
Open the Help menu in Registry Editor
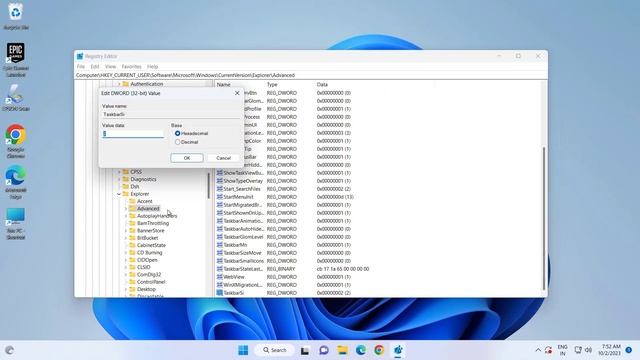[x=152, y=67]
